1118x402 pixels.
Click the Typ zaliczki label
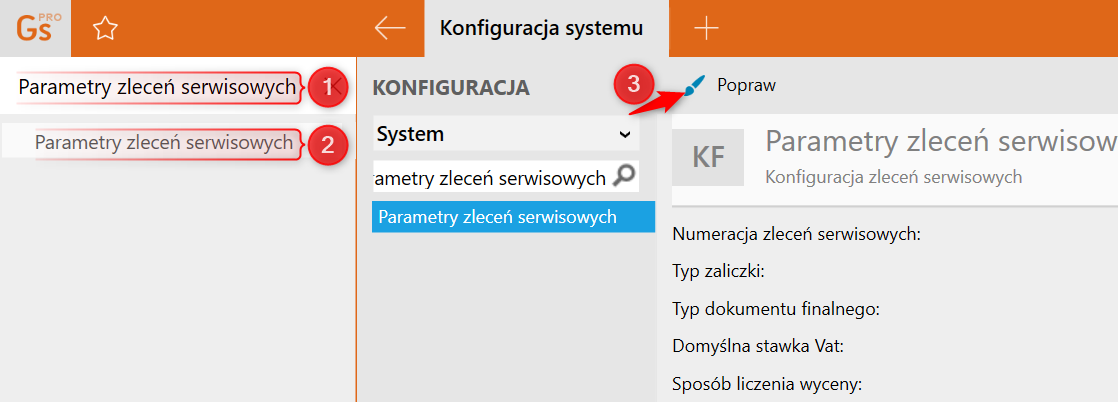point(718,270)
